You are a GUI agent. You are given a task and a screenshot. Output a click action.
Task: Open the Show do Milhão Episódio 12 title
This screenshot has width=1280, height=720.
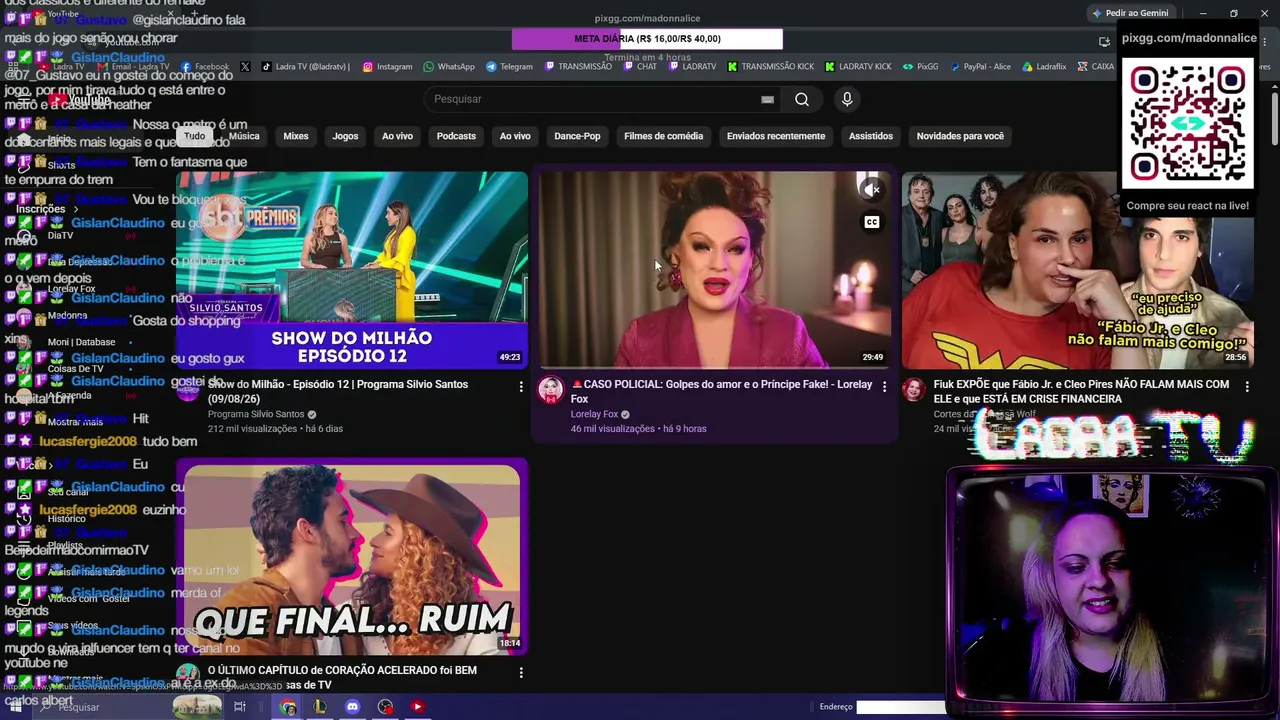point(338,391)
